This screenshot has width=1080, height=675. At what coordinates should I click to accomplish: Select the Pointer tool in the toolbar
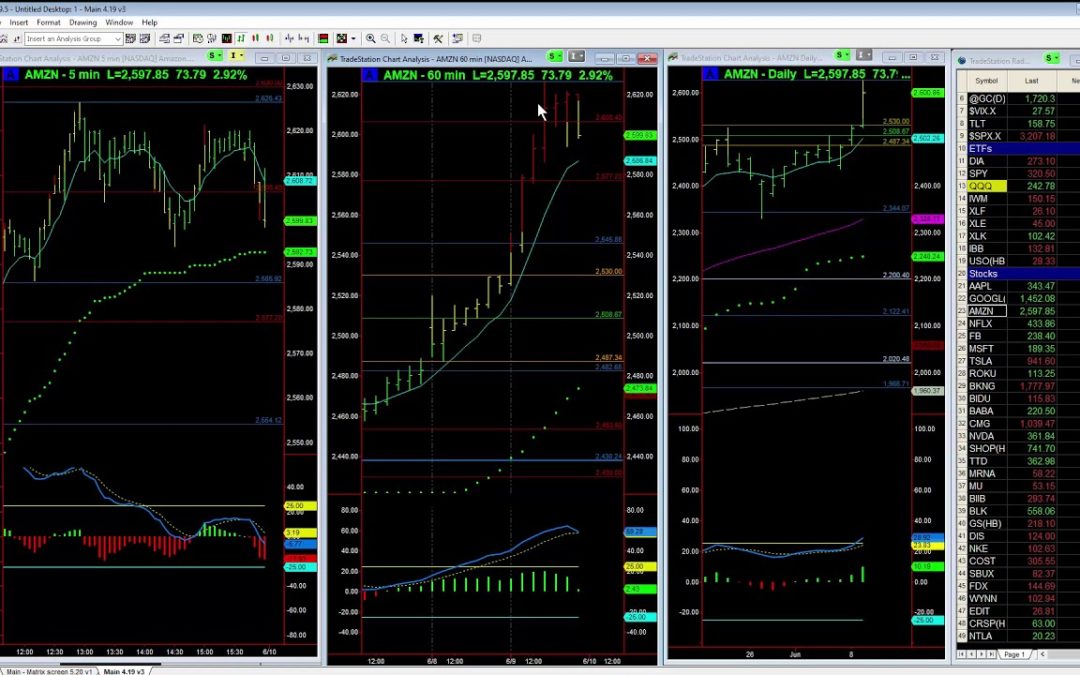coord(404,39)
